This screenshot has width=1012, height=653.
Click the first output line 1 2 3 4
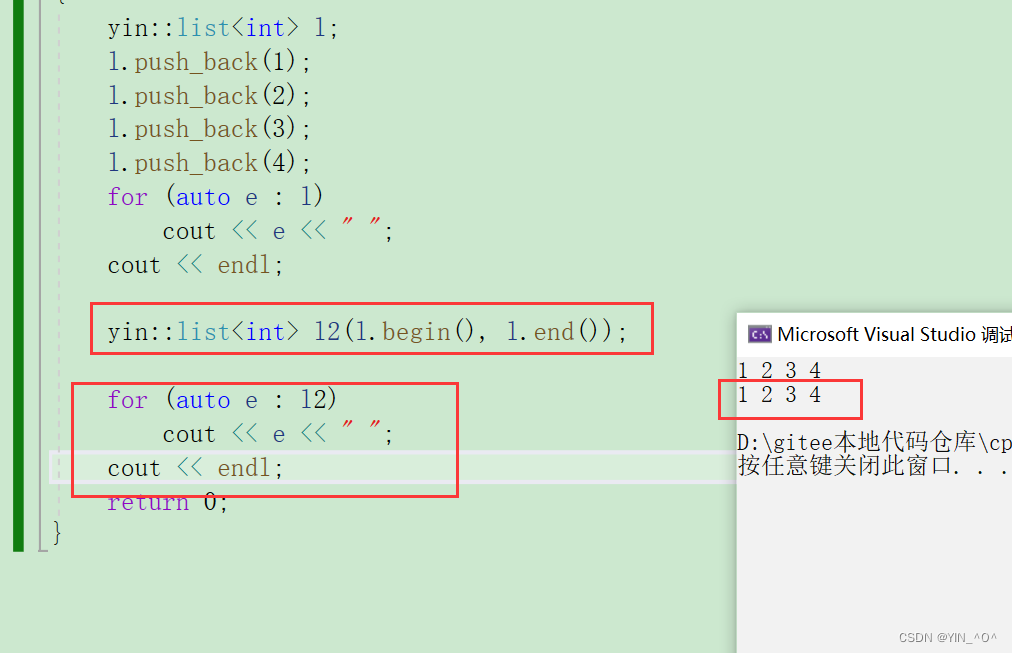point(778,369)
